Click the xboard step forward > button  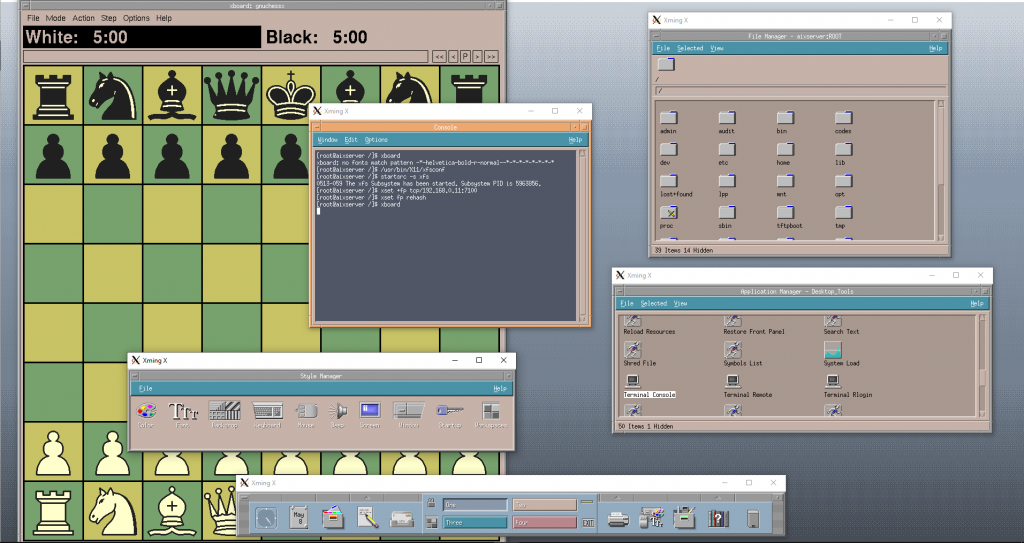click(x=477, y=57)
